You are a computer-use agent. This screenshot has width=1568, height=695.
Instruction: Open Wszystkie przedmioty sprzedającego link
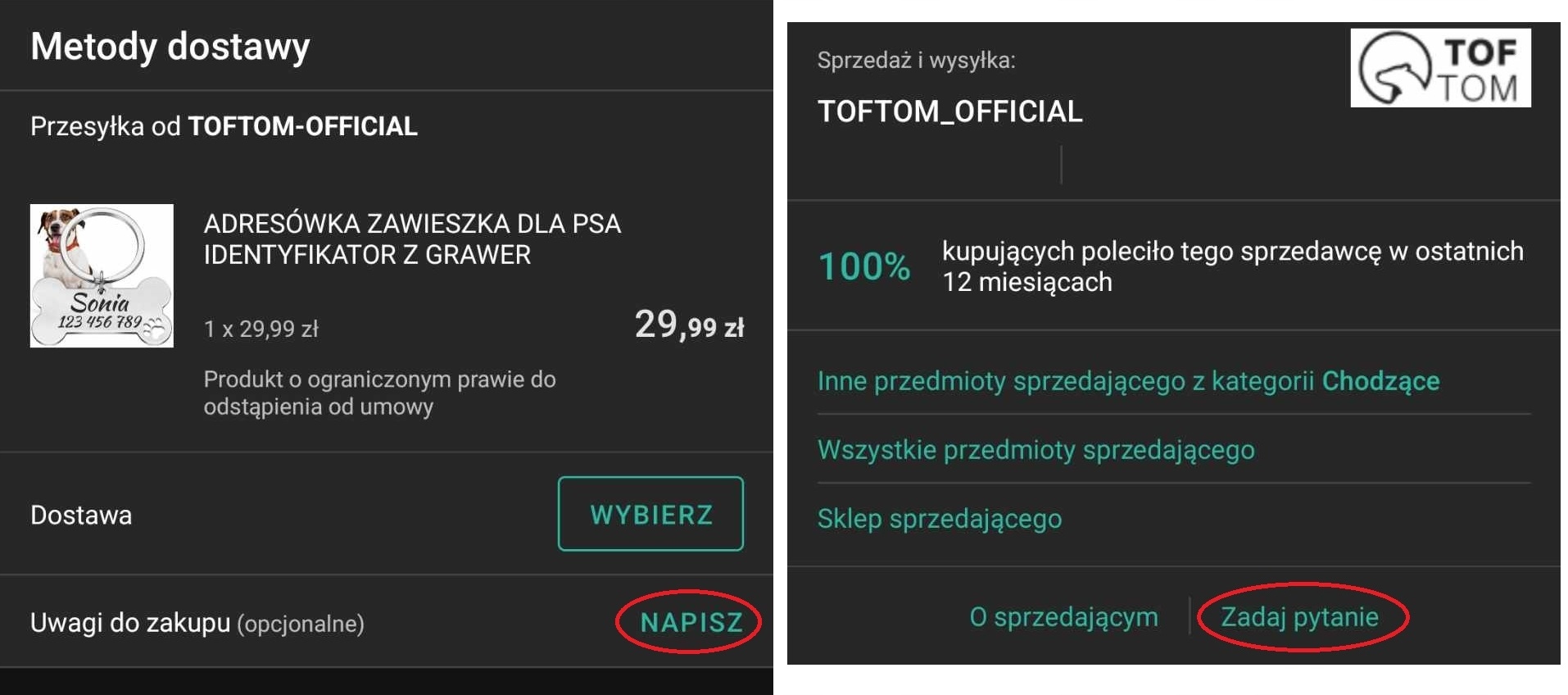[1036, 450]
